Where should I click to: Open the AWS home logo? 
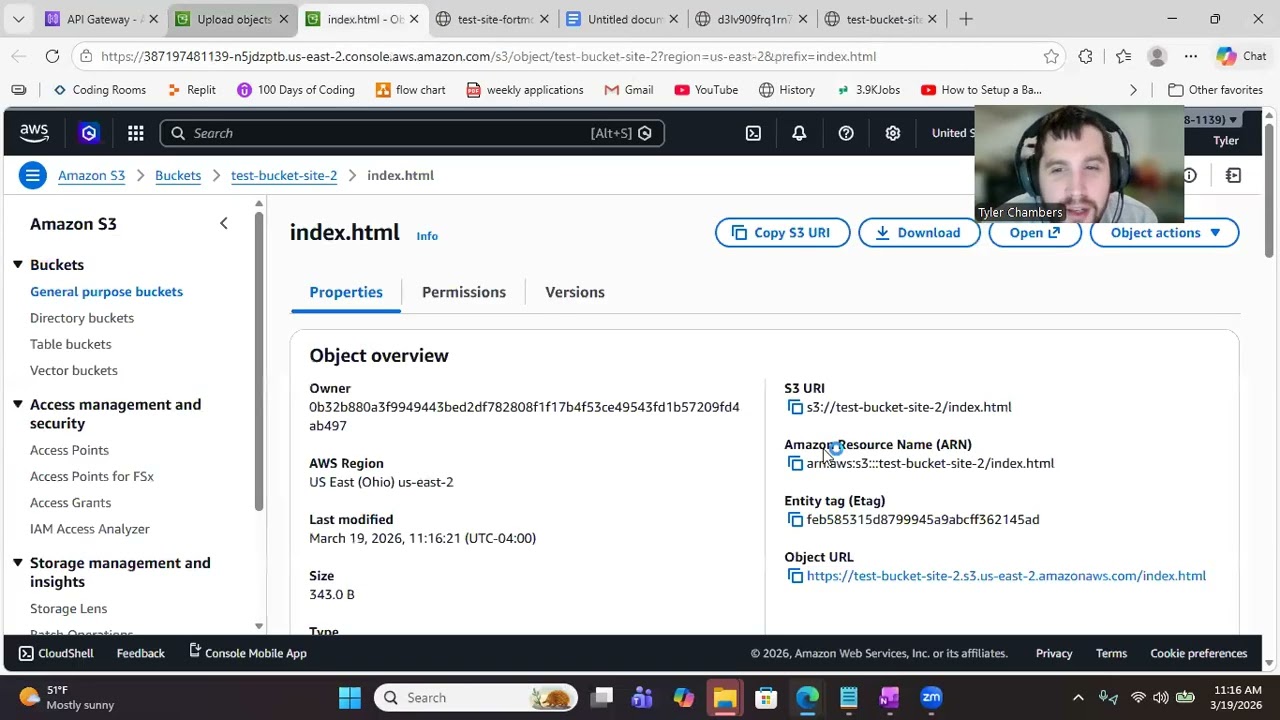tap(34, 133)
